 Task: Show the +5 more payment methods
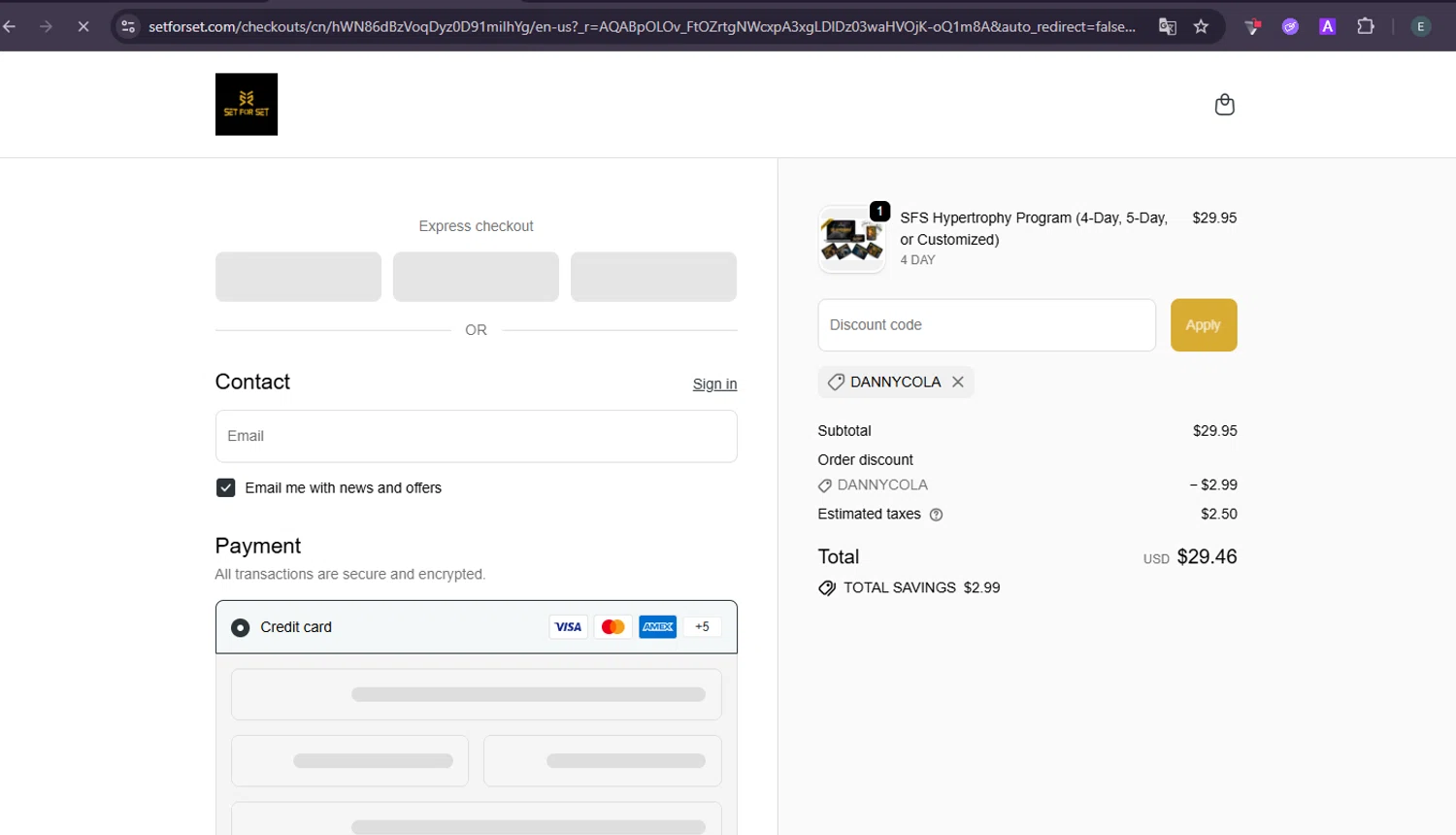click(702, 627)
